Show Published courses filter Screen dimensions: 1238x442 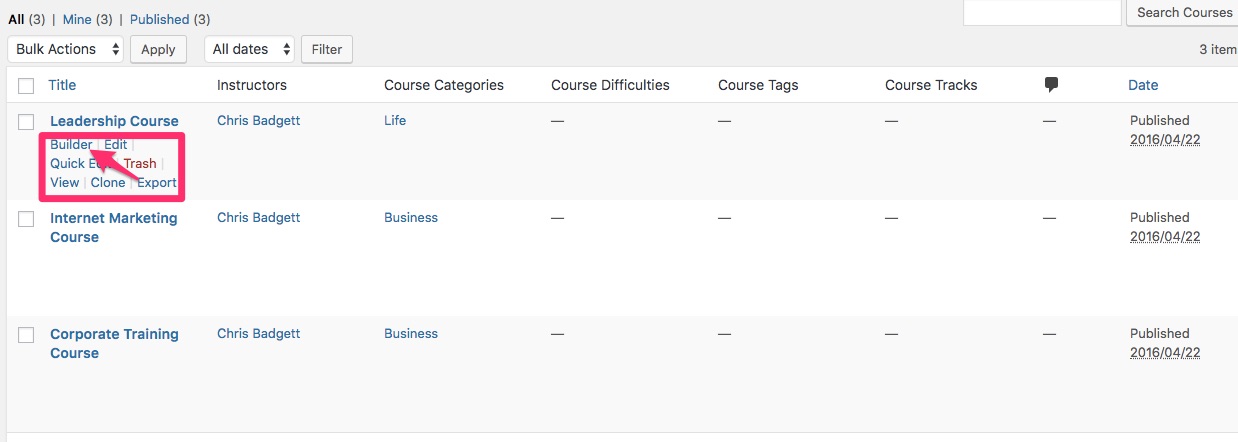tap(159, 19)
